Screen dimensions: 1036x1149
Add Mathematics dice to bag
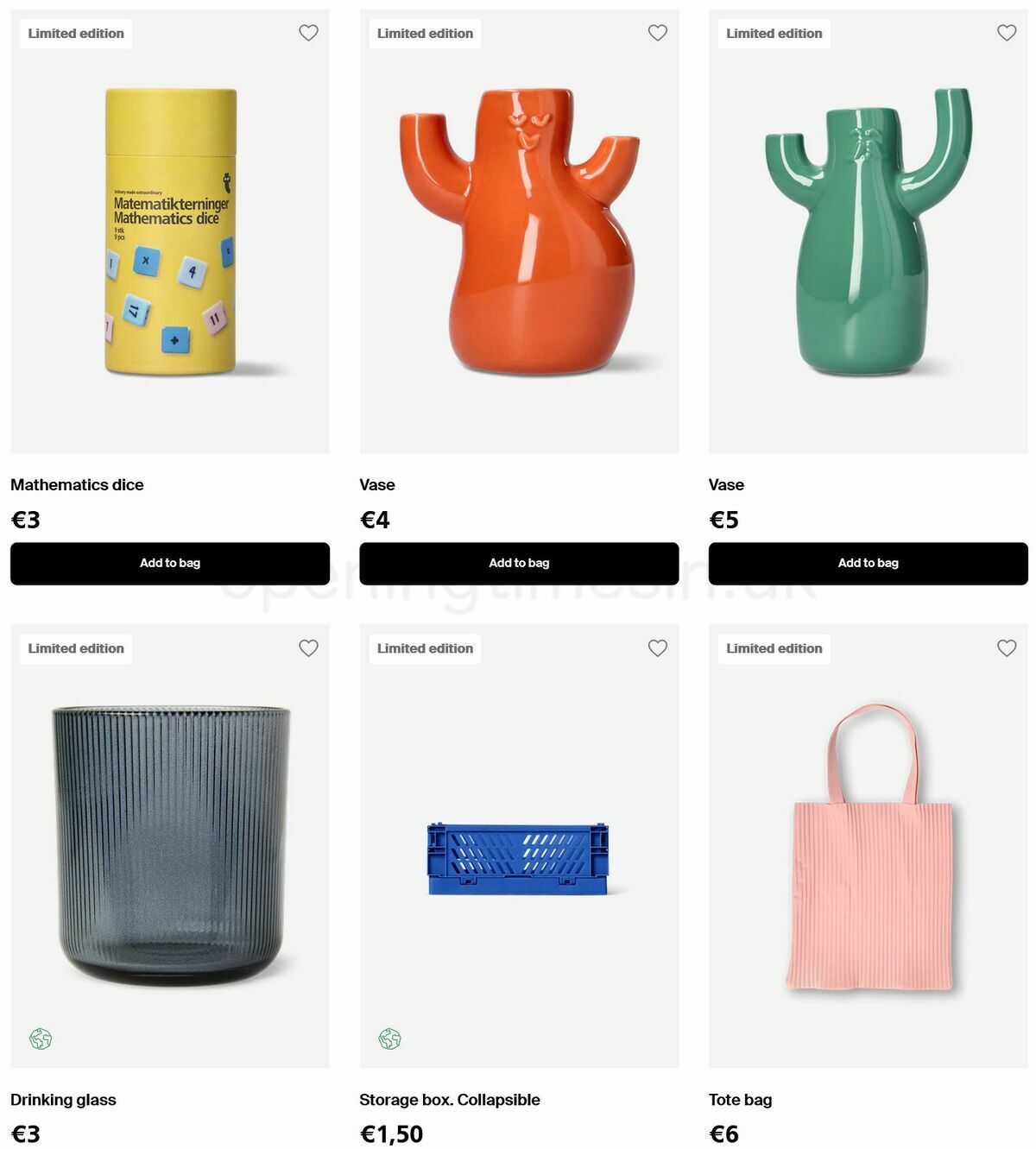point(170,563)
